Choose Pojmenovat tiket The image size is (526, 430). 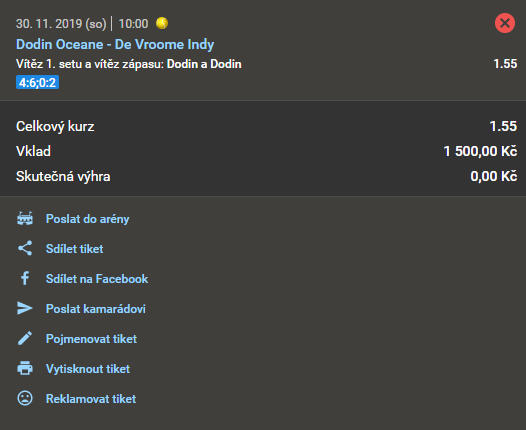91,339
